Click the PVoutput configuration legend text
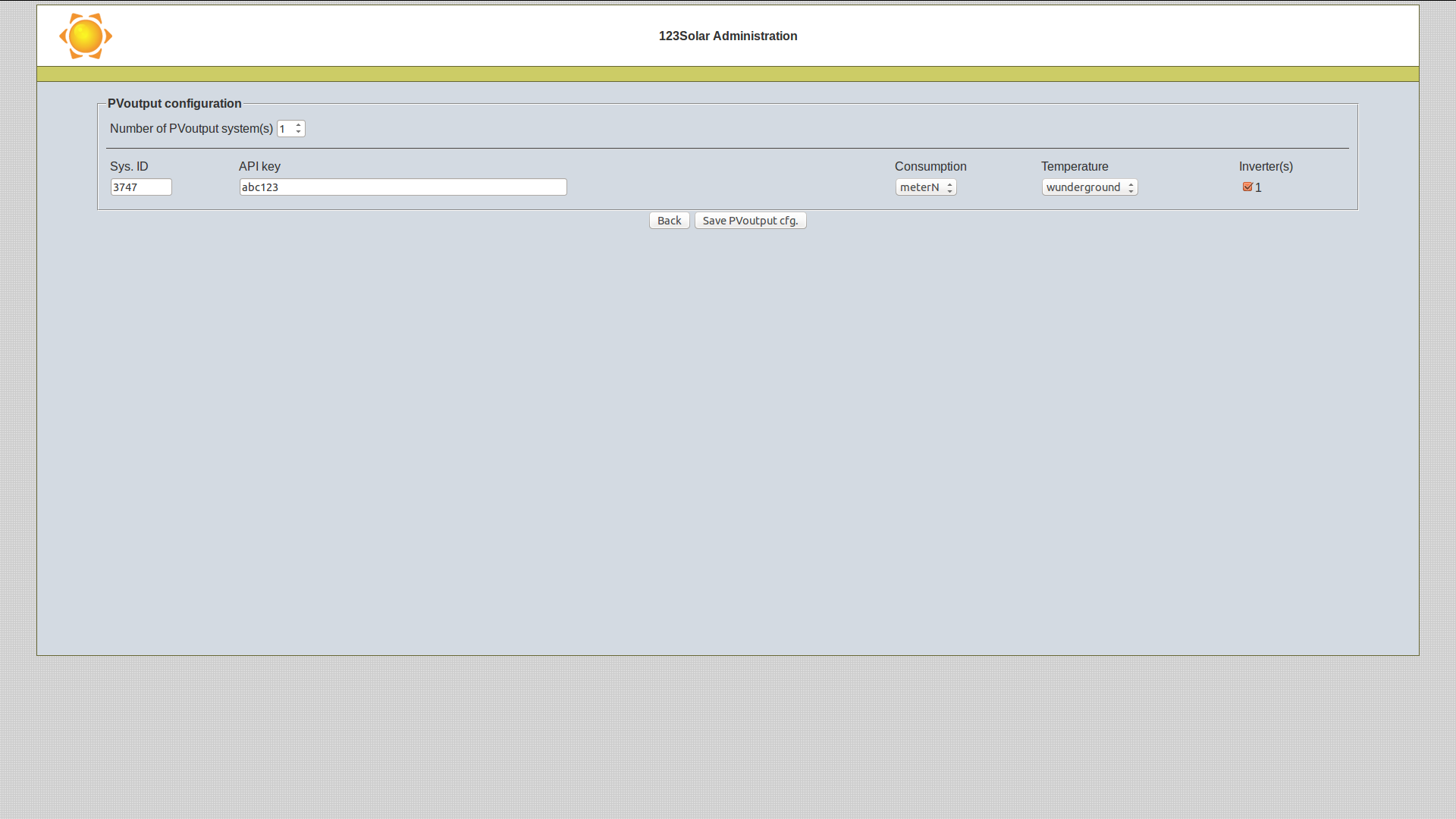This screenshot has width=1456, height=819. coord(174,103)
